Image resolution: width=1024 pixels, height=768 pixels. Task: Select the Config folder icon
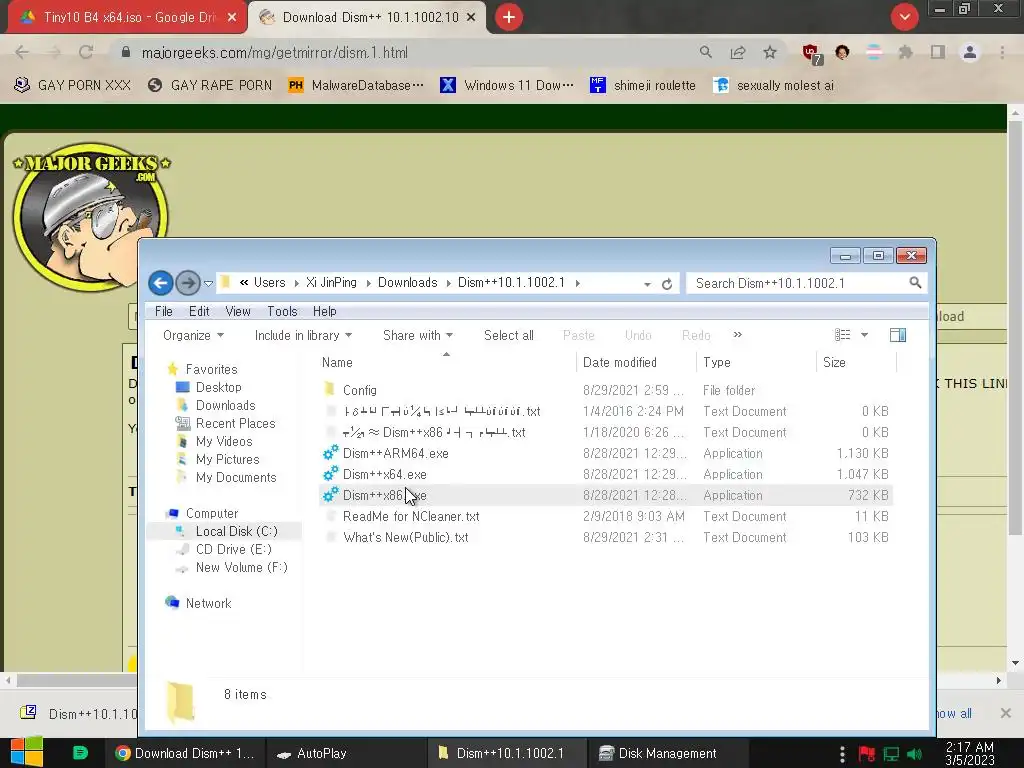pos(329,390)
